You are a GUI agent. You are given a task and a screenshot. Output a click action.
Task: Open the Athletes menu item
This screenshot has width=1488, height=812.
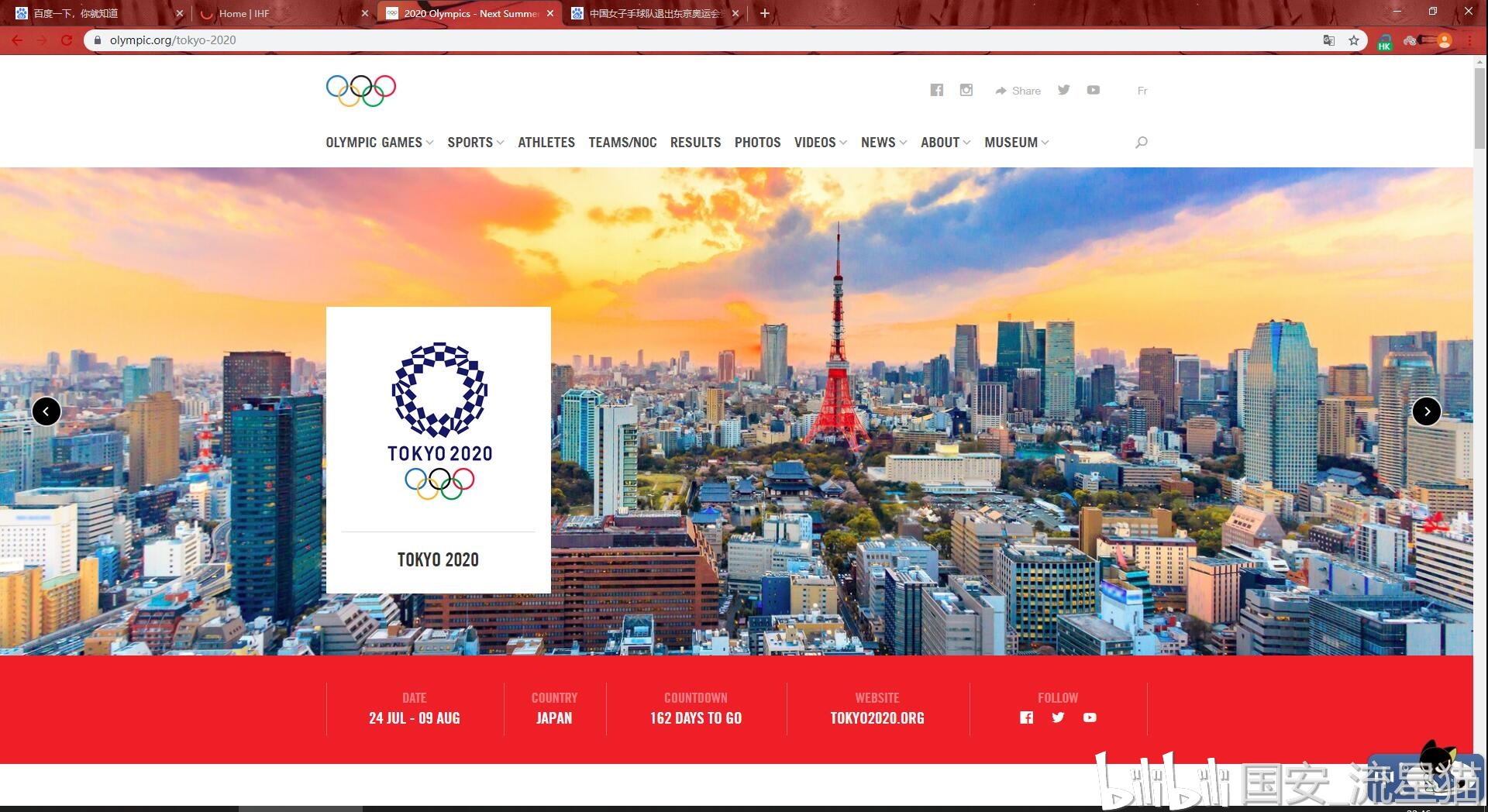coord(546,143)
